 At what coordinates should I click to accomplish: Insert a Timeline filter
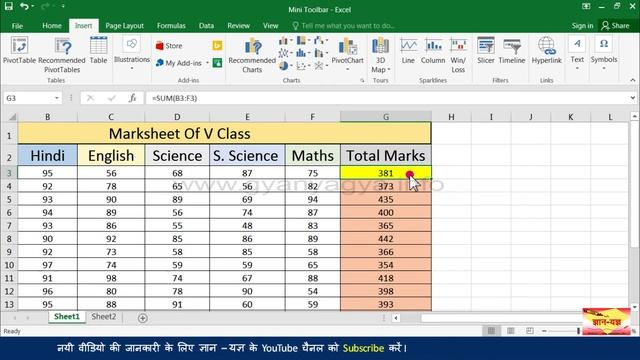point(512,50)
